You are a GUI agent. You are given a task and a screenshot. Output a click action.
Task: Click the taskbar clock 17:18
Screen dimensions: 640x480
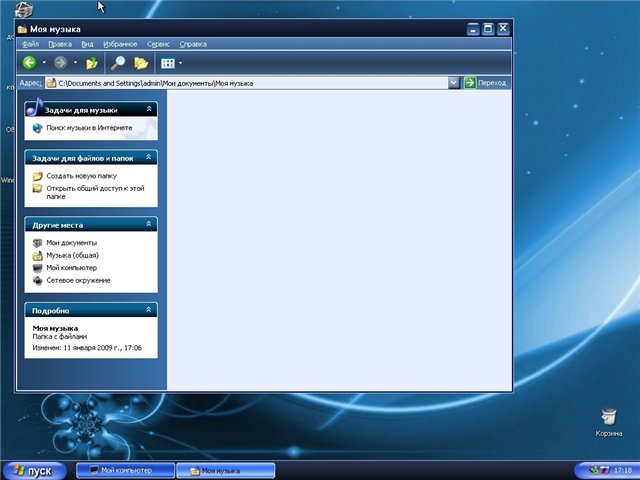pos(622,471)
